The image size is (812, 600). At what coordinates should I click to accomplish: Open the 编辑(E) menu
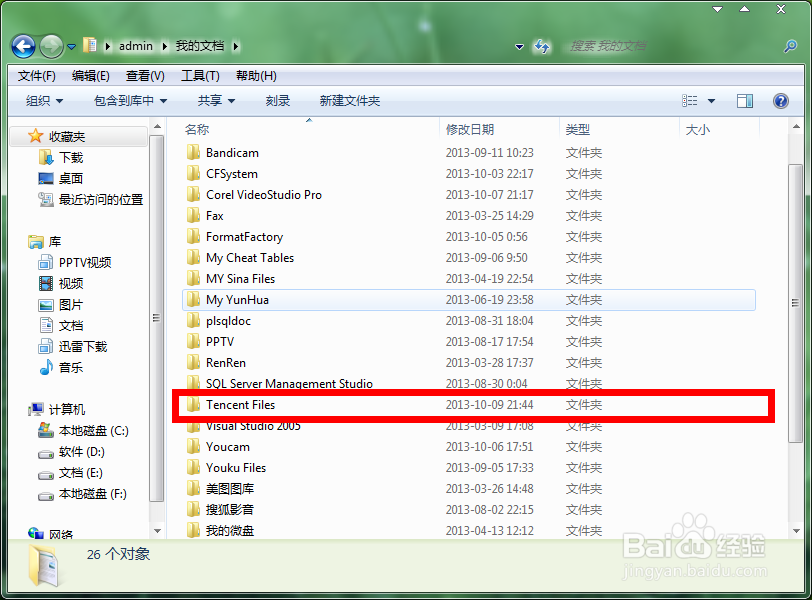point(91,76)
